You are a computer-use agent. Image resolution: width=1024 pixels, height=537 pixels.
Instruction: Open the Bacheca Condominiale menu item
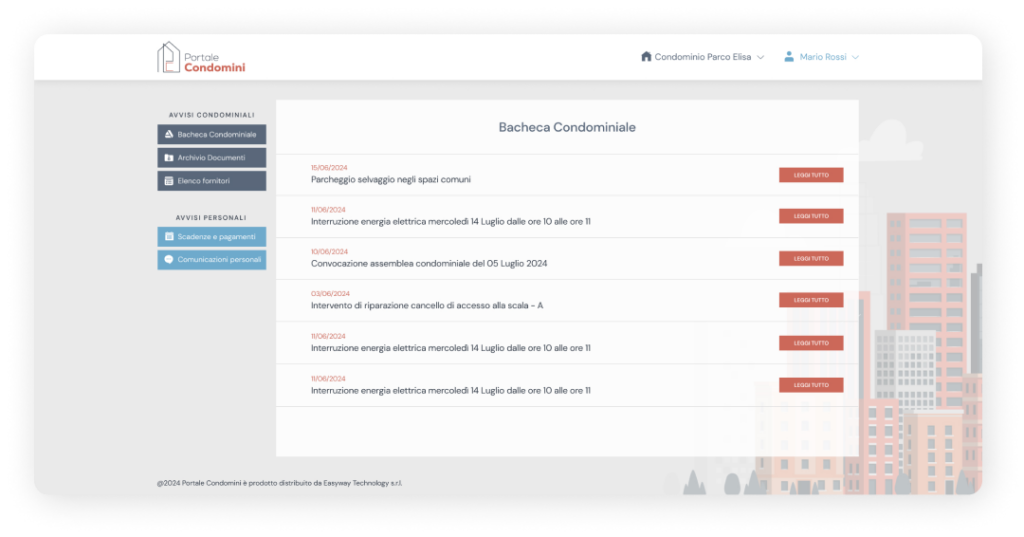217,134
